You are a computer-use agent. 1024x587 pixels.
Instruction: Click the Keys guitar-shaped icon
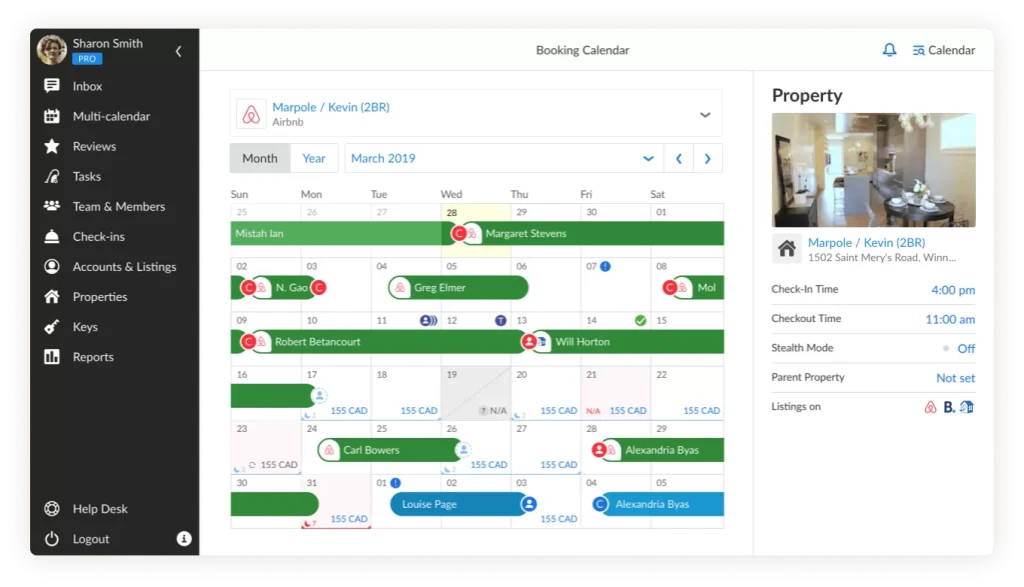52,327
